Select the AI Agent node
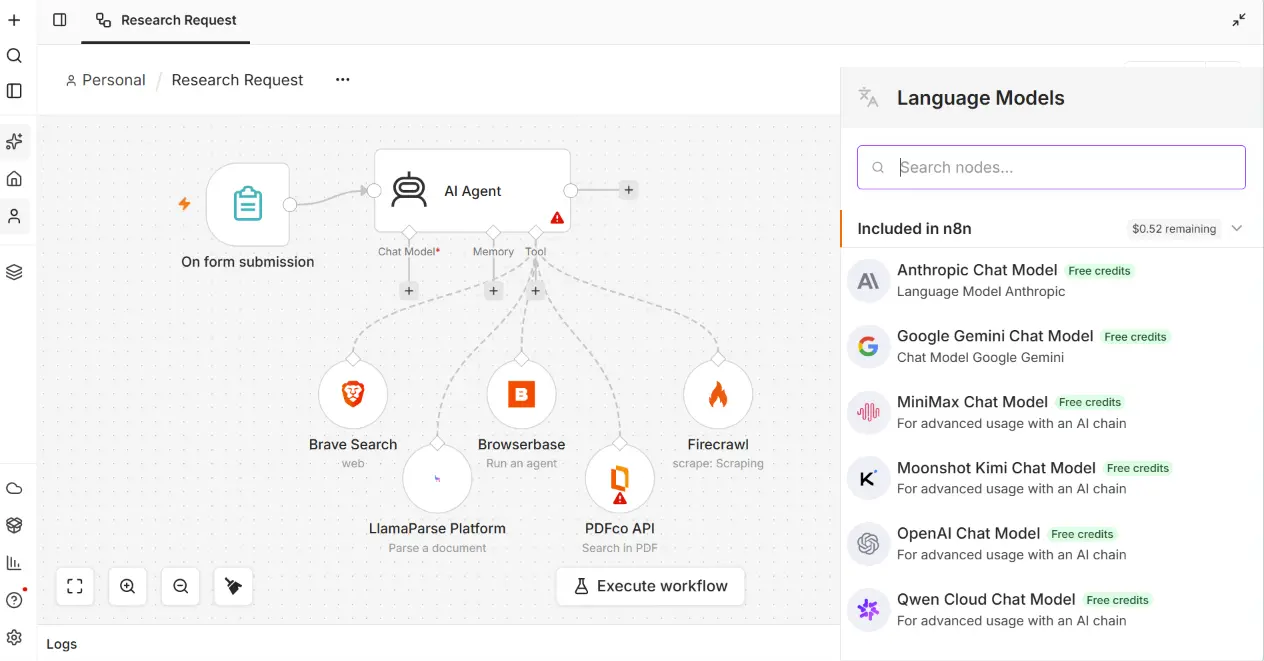Viewport: 1264px width, 661px height. click(472, 191)
